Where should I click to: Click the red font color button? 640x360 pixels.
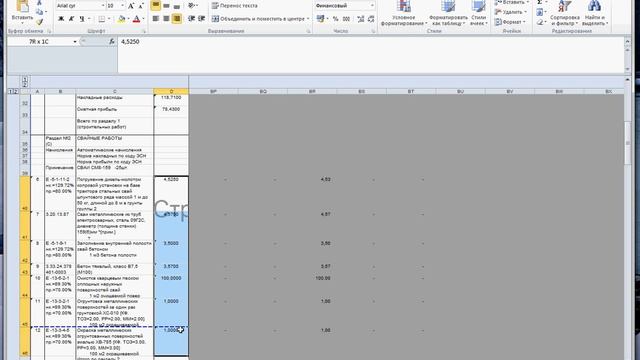point(136,19)
